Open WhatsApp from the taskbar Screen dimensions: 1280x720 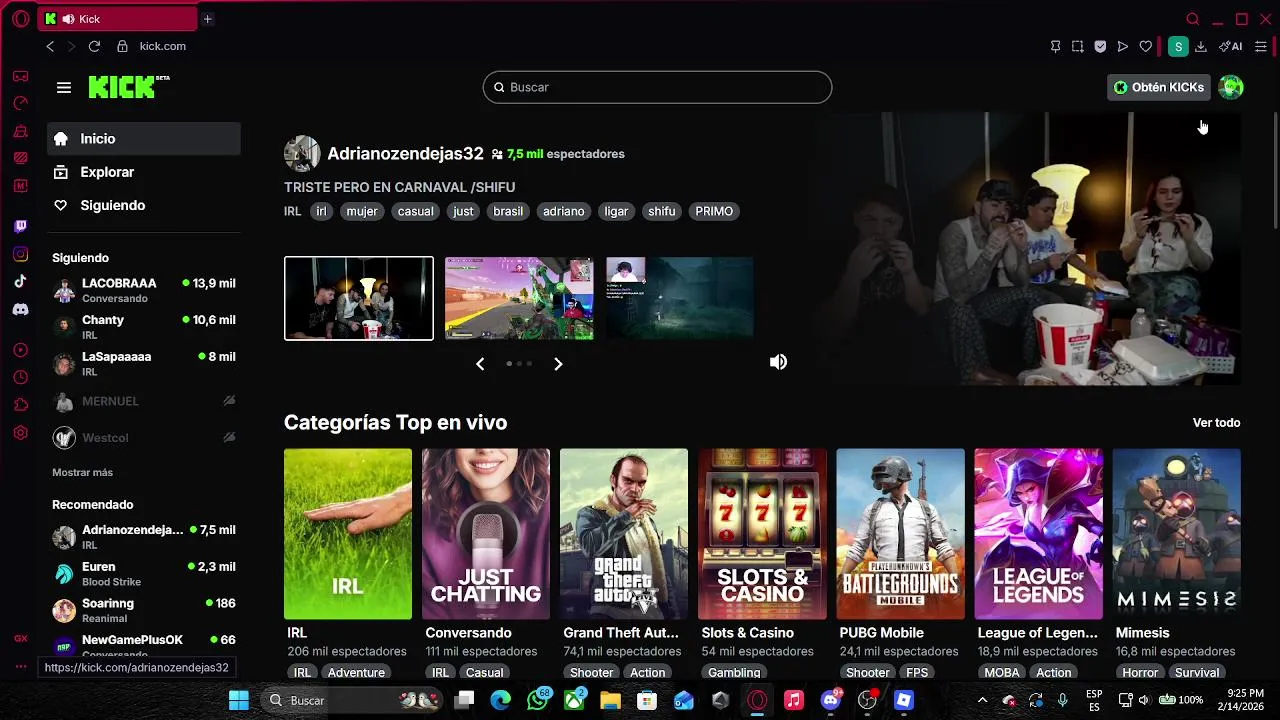tap(538, 700)
